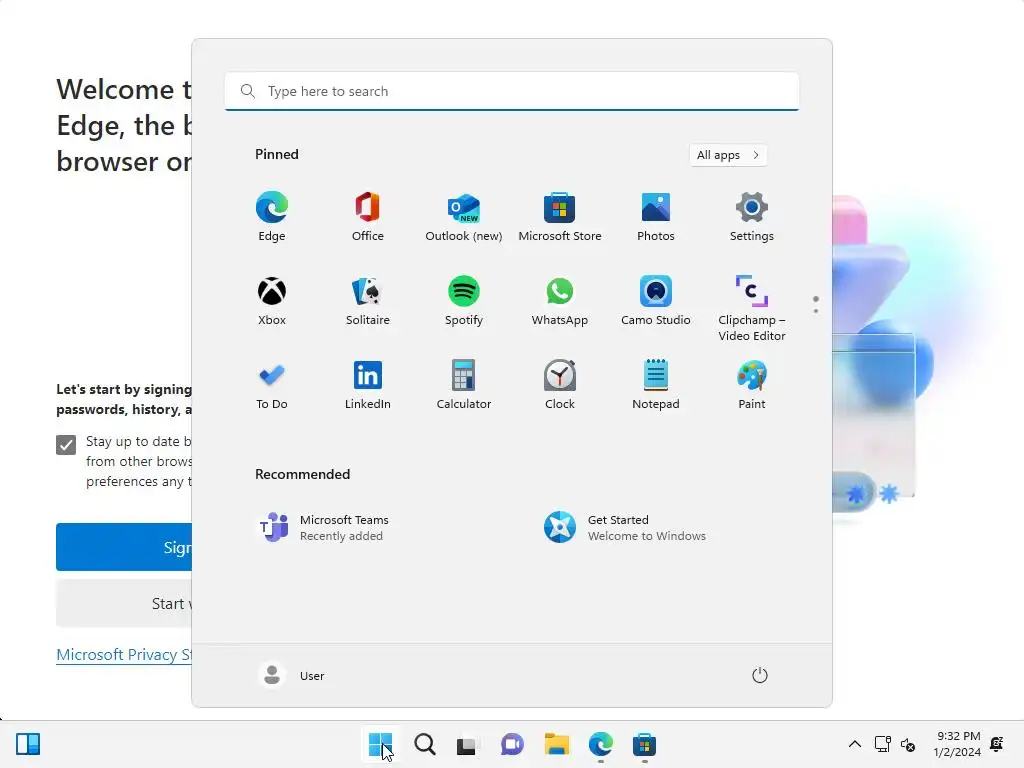Open Chat in taskbar
Viewport: 1024px width, 768px height.
click(x=512, y=744)
